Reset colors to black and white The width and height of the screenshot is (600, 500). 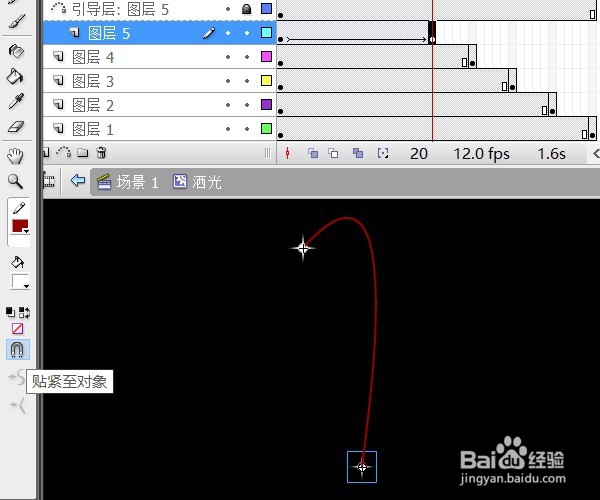pos(10,312)
